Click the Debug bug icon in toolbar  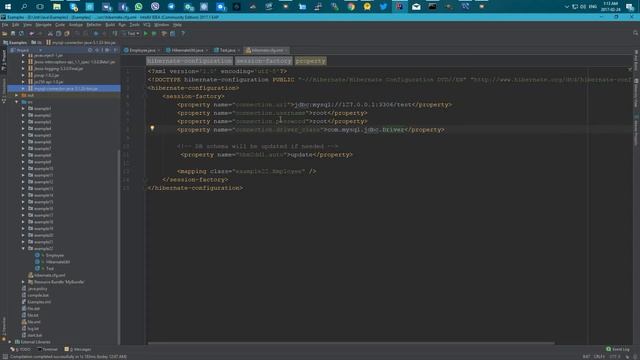(x=154, y=33)
